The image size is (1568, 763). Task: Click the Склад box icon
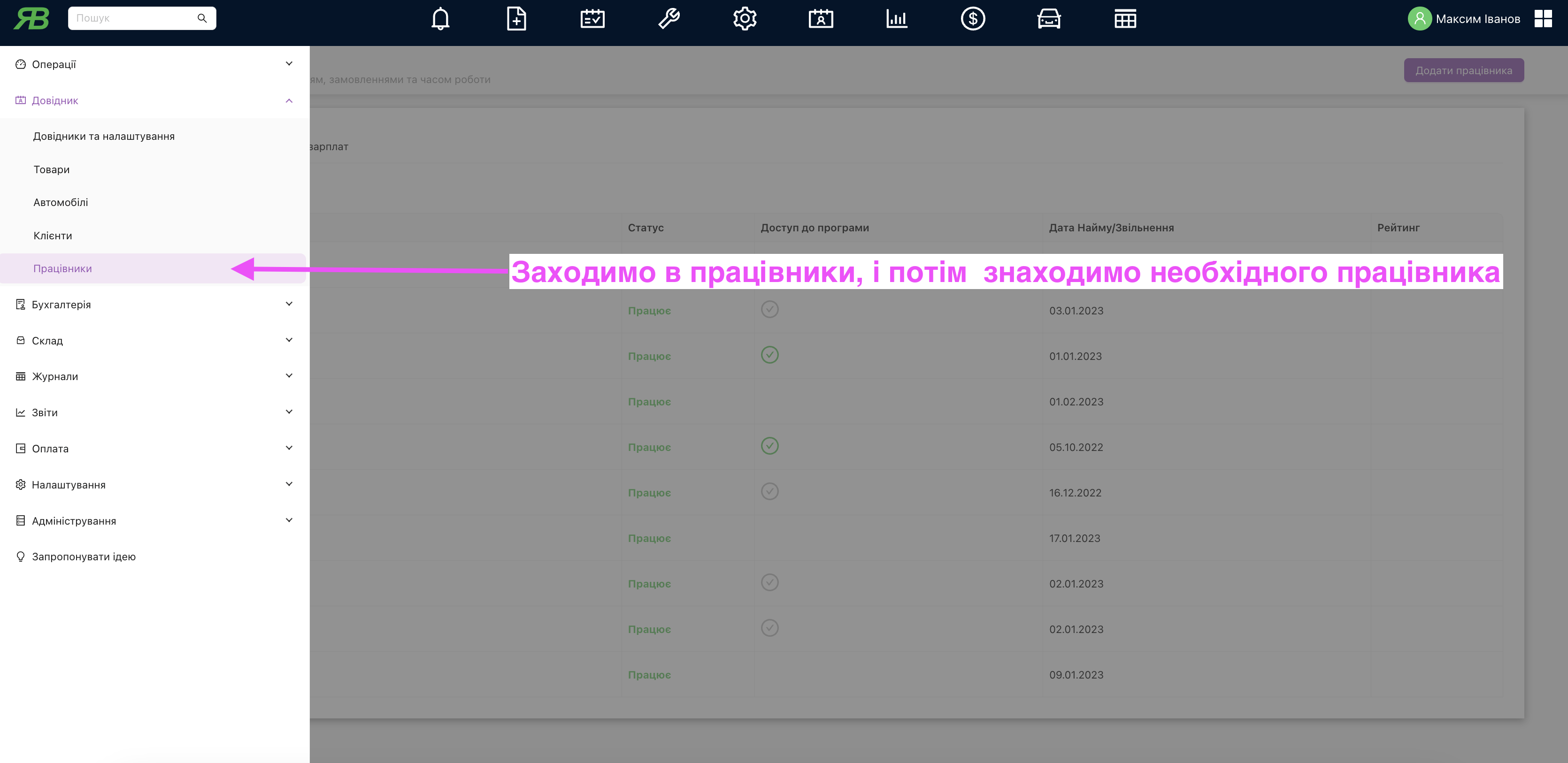[21, 340]
